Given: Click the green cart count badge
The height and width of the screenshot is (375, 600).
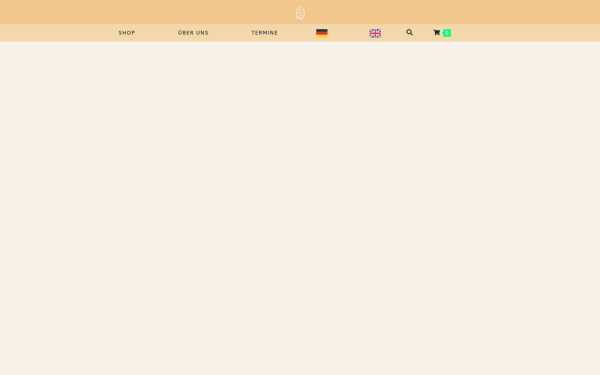Looking at the screenshot, I should pyautogui.click(x=447, y=33).
